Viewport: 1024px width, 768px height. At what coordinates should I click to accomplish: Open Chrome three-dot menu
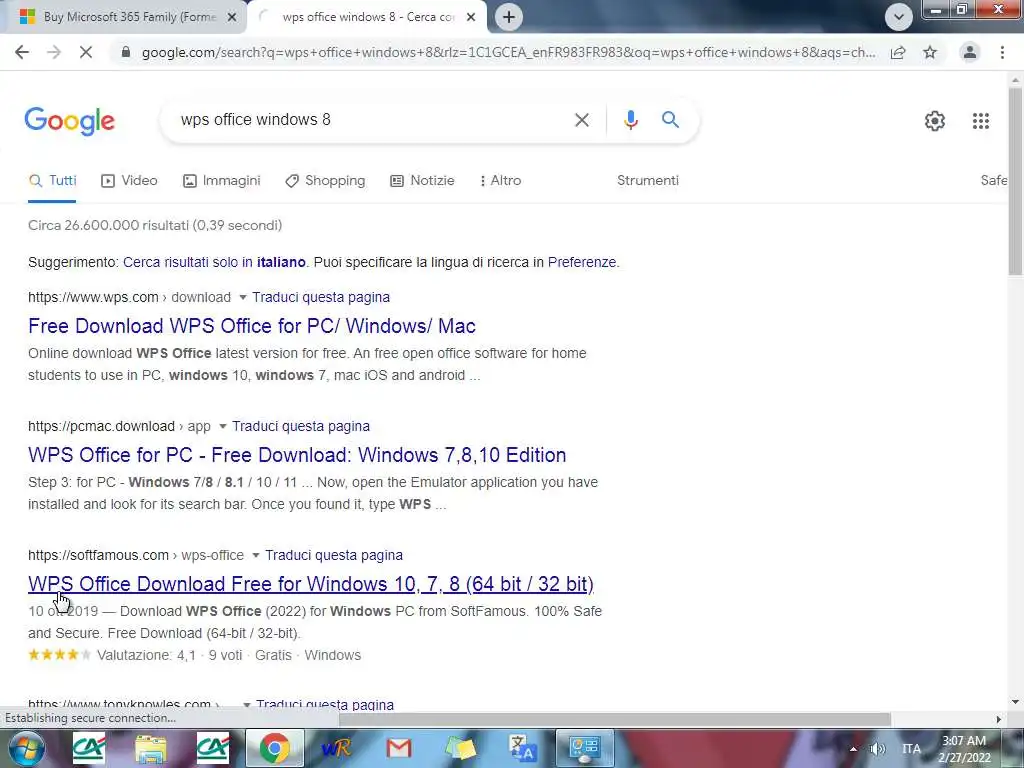(x=1002, y=52)
